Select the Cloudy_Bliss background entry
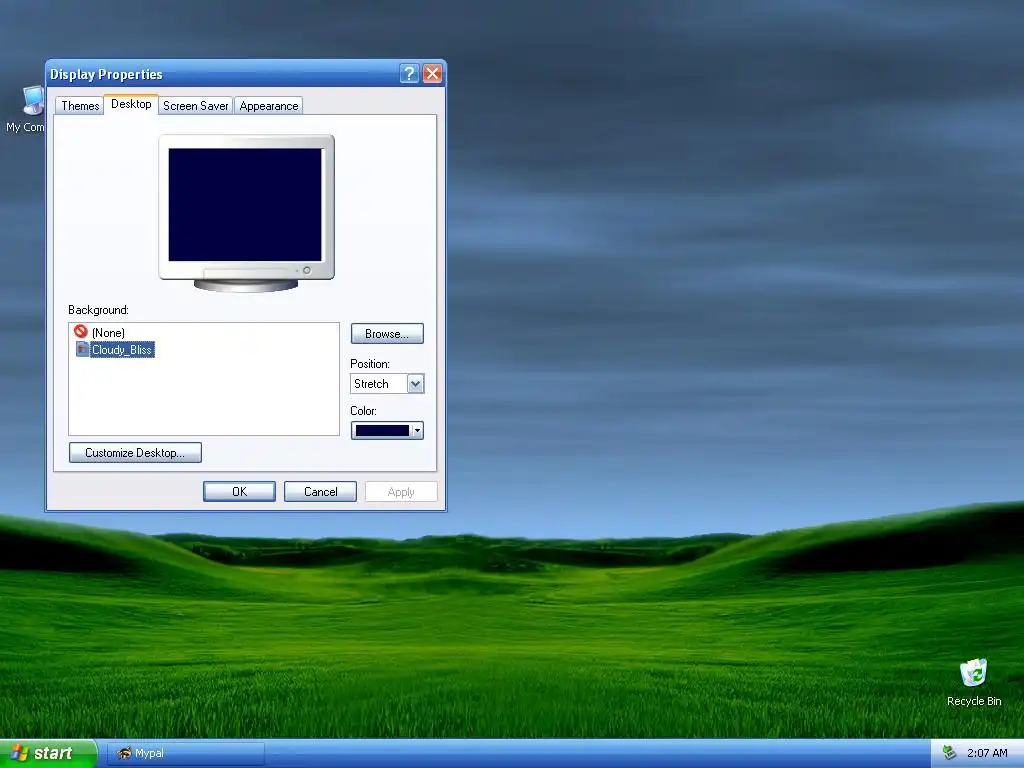The image size is (1024, 768). [x=122, y=349]
